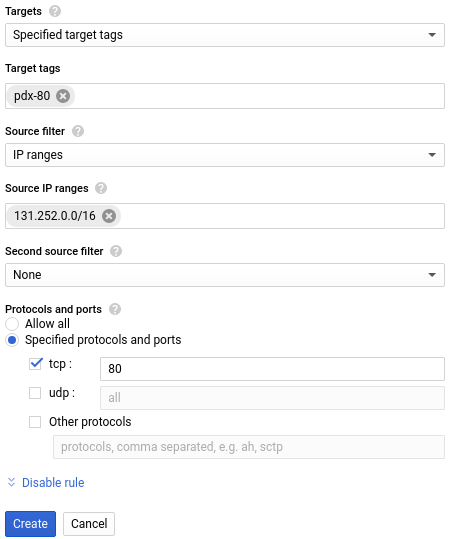The width and height of the screenshot is (453, 539).
Task: Open the Second source filter dropdown
Action: click(225, 275)
